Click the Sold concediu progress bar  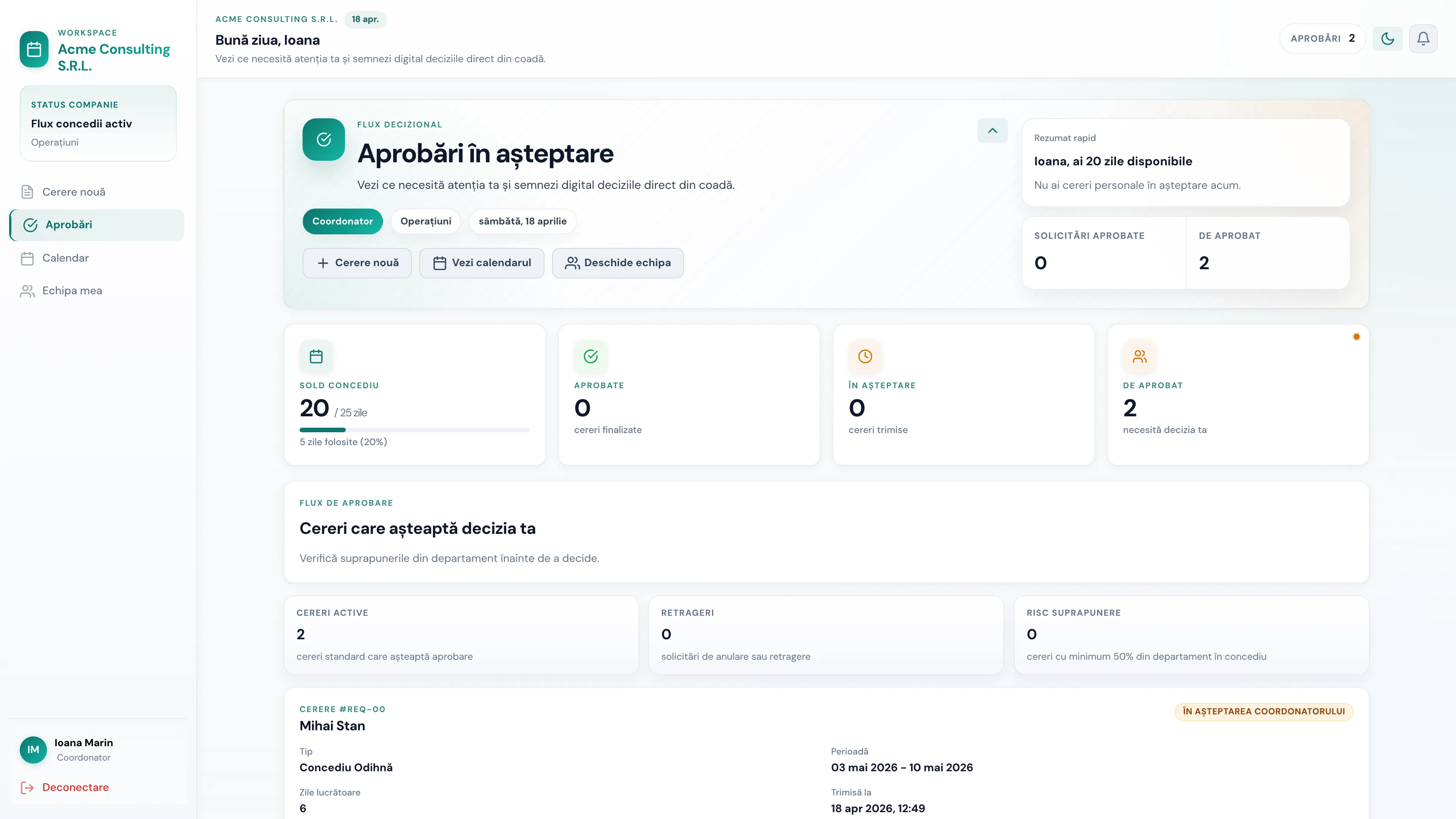tap(414, 430)
